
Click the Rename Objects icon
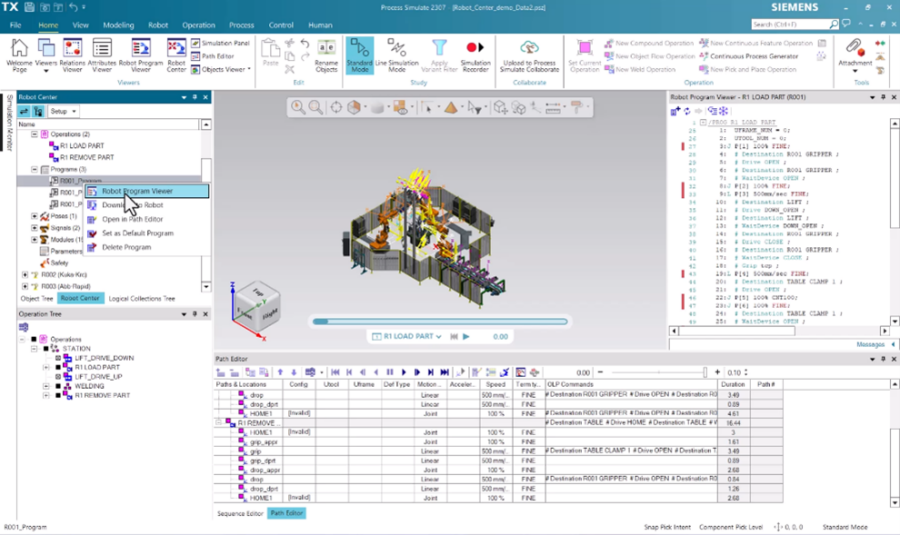pyautogui.click(x=327, y=55)
